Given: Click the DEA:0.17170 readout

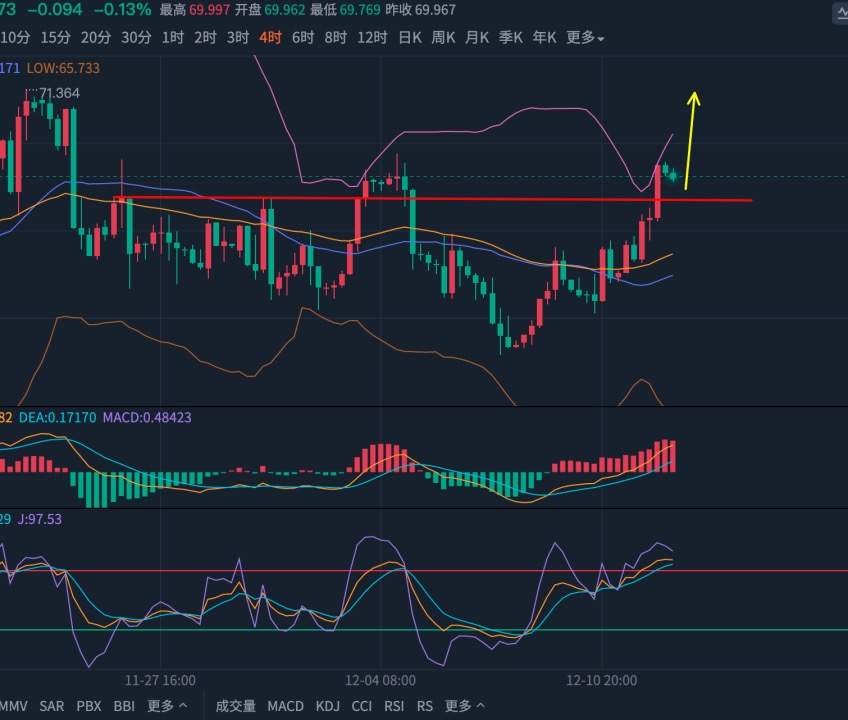Looking at the screenshot, I should point(57,418).
